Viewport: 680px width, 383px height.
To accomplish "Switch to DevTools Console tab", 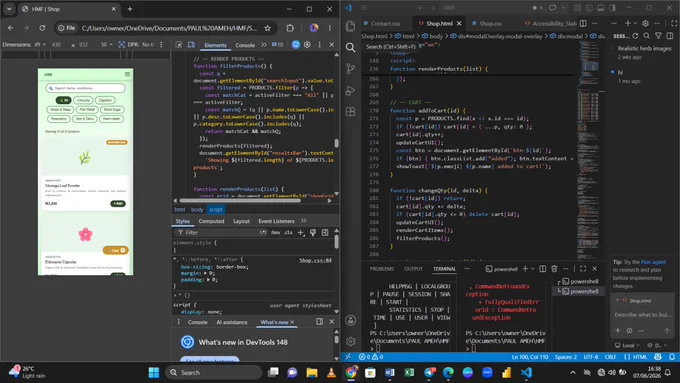I will point(245,45).
